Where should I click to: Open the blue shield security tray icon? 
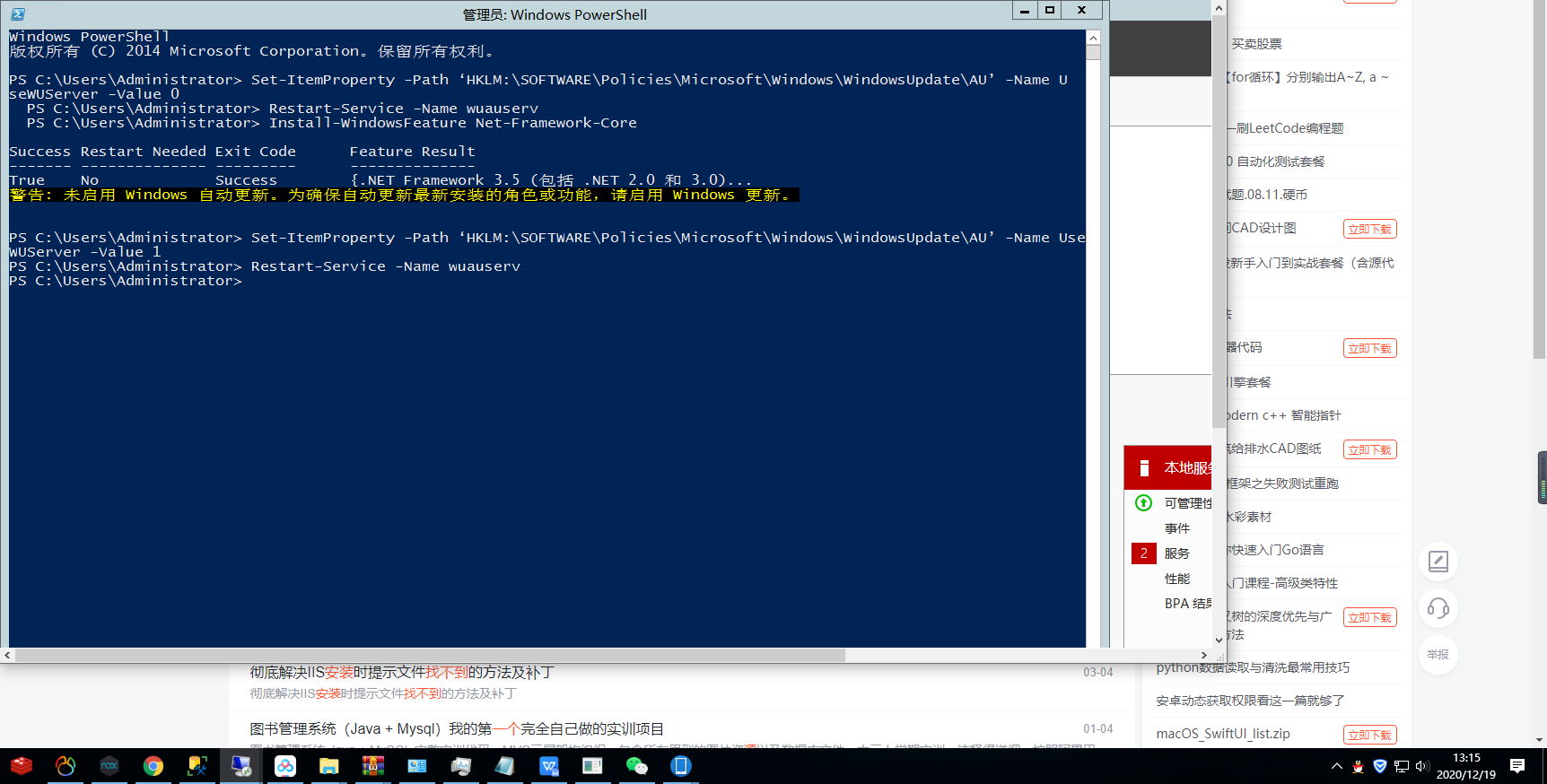[1380, 766]
